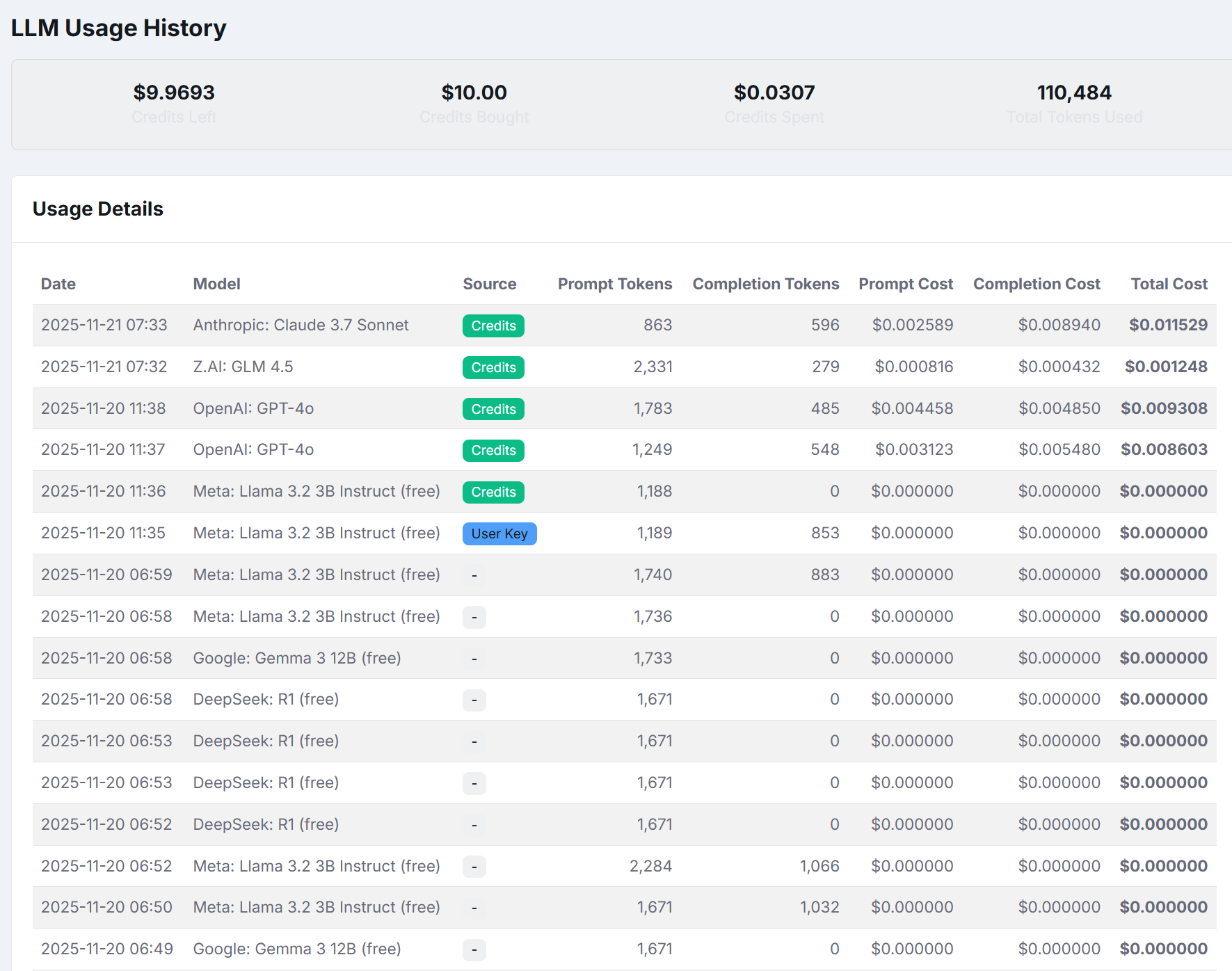Click the Total Cost column header
1232x971 pixels.
point(1169,284)
